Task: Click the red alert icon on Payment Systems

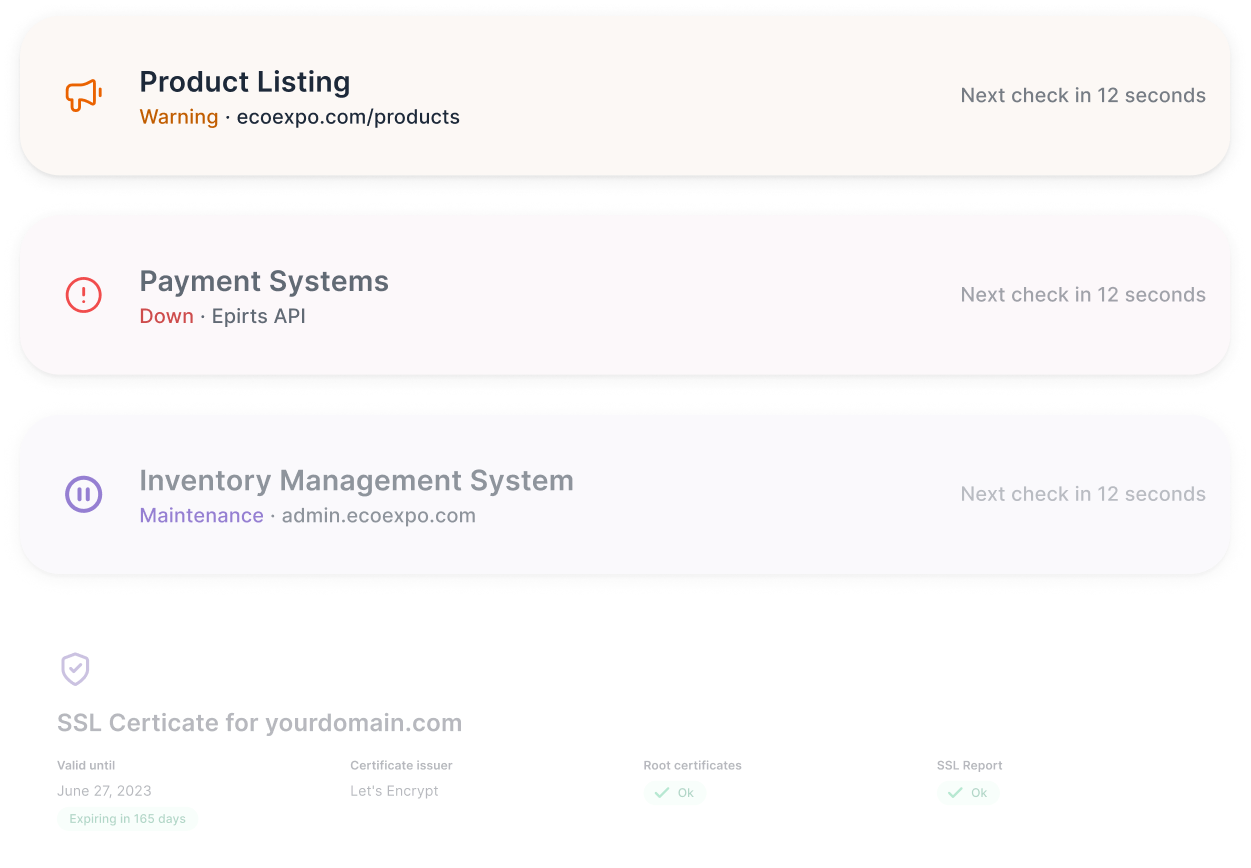Action: tap(83, 295)
